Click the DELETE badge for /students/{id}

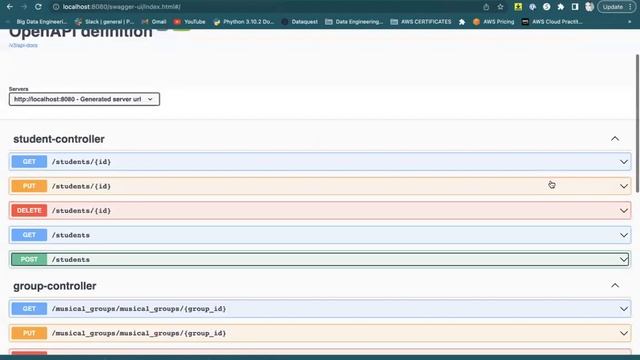point(29,211)
